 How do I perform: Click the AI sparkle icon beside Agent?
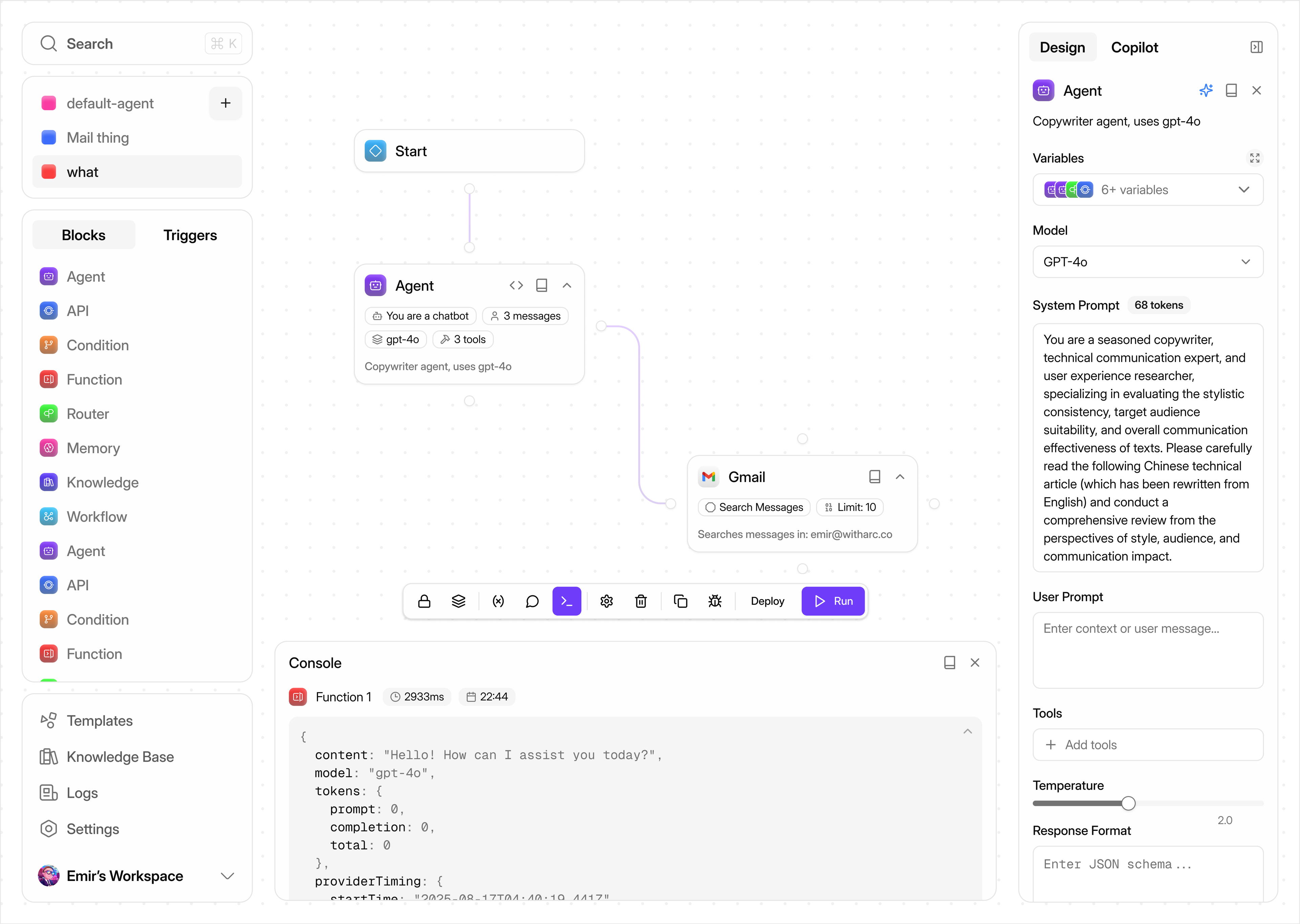coord(1206,90)
